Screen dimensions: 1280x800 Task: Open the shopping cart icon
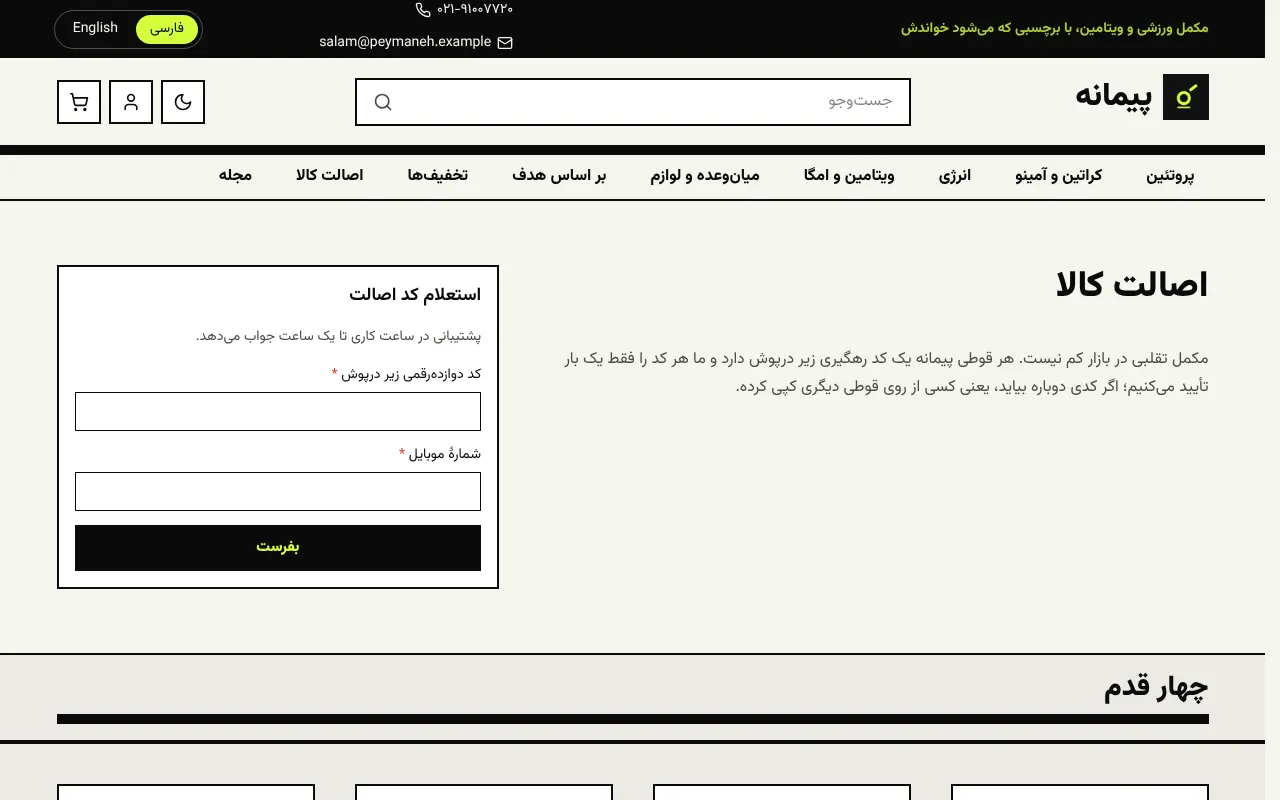[x=79, y=102]
